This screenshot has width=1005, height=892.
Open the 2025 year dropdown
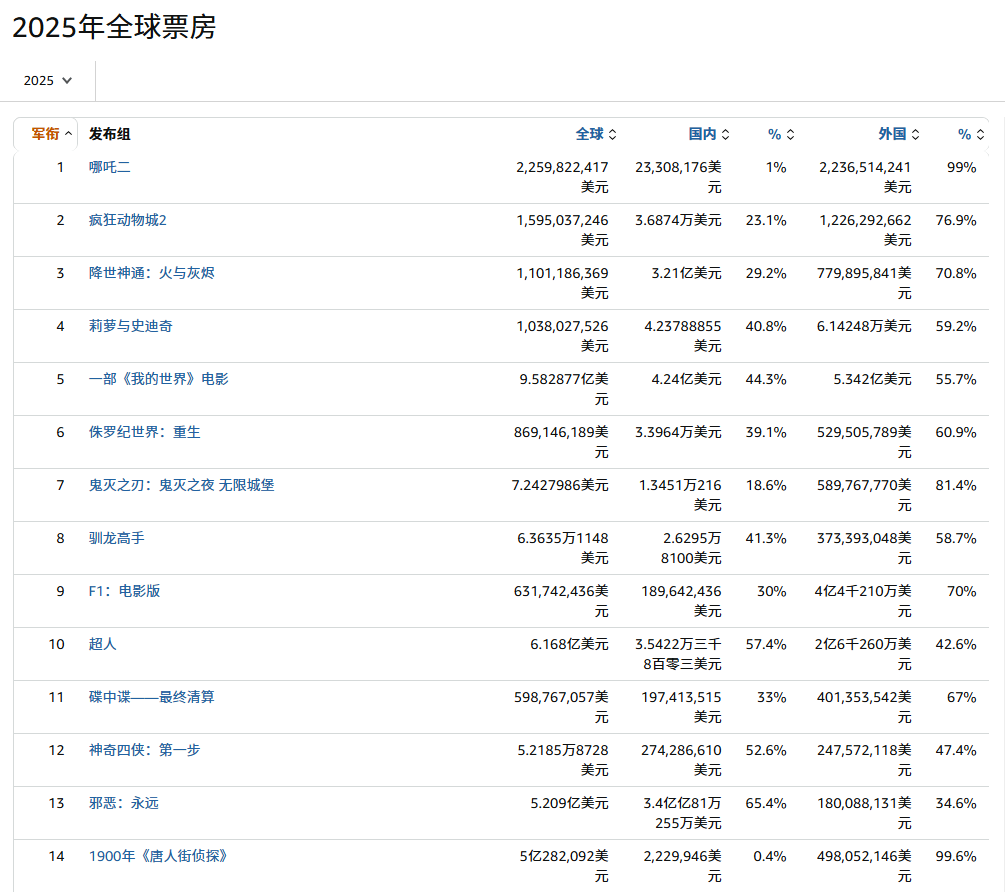coord(48,80)
